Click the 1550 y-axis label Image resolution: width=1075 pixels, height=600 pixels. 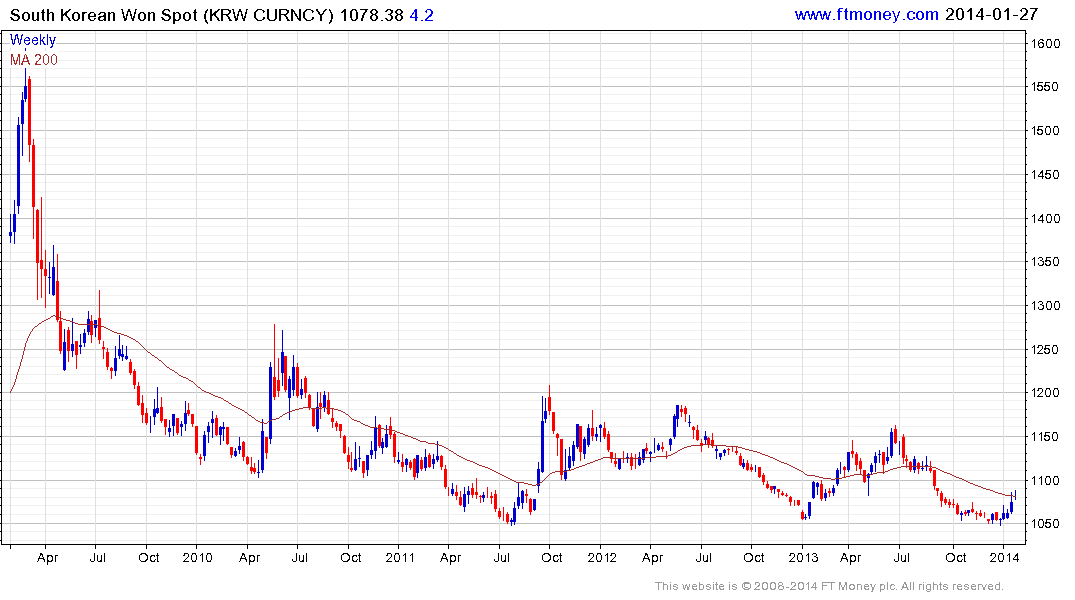(x=1046, y=87)
